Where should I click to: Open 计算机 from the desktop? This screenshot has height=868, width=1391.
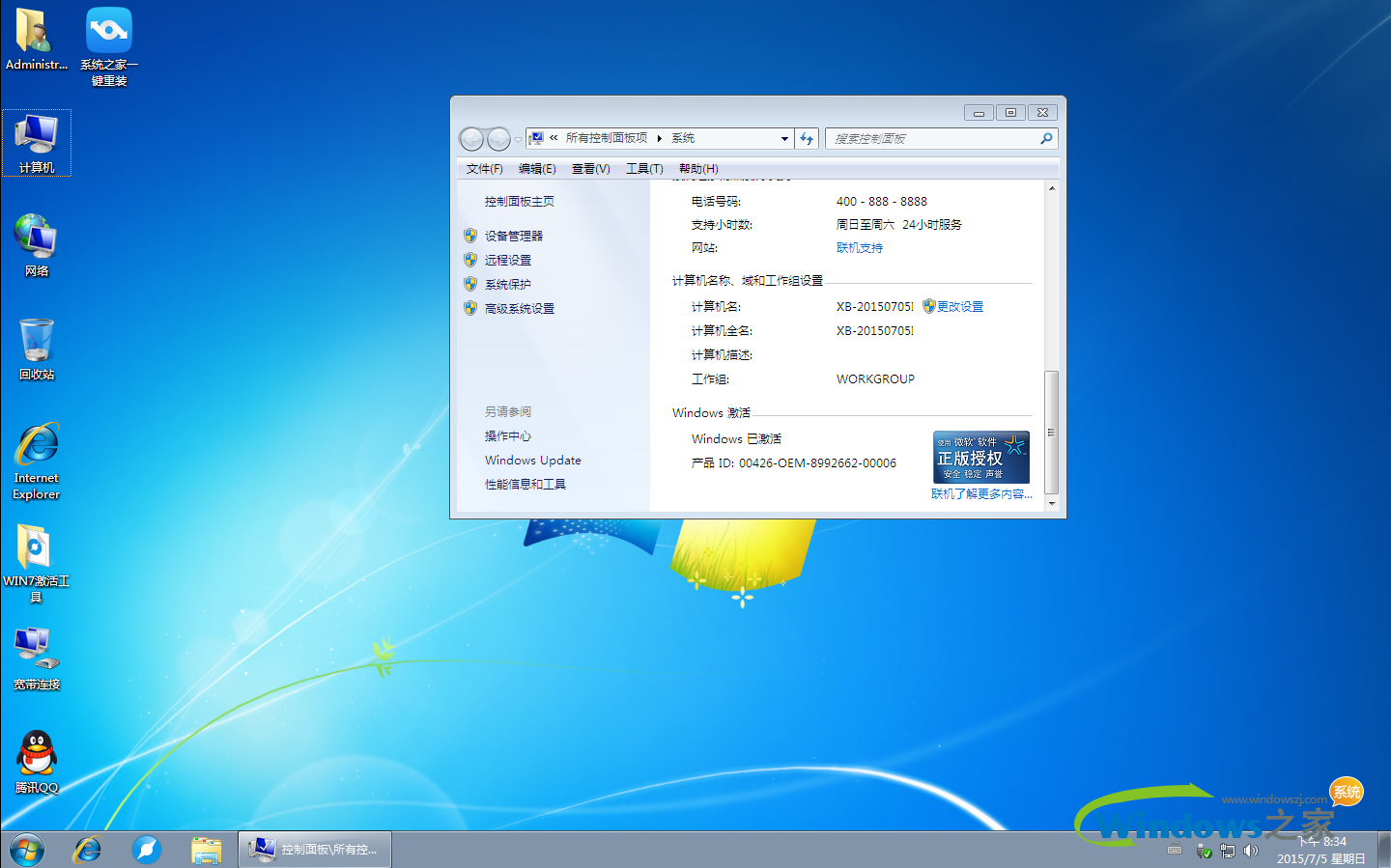[37, 143]
